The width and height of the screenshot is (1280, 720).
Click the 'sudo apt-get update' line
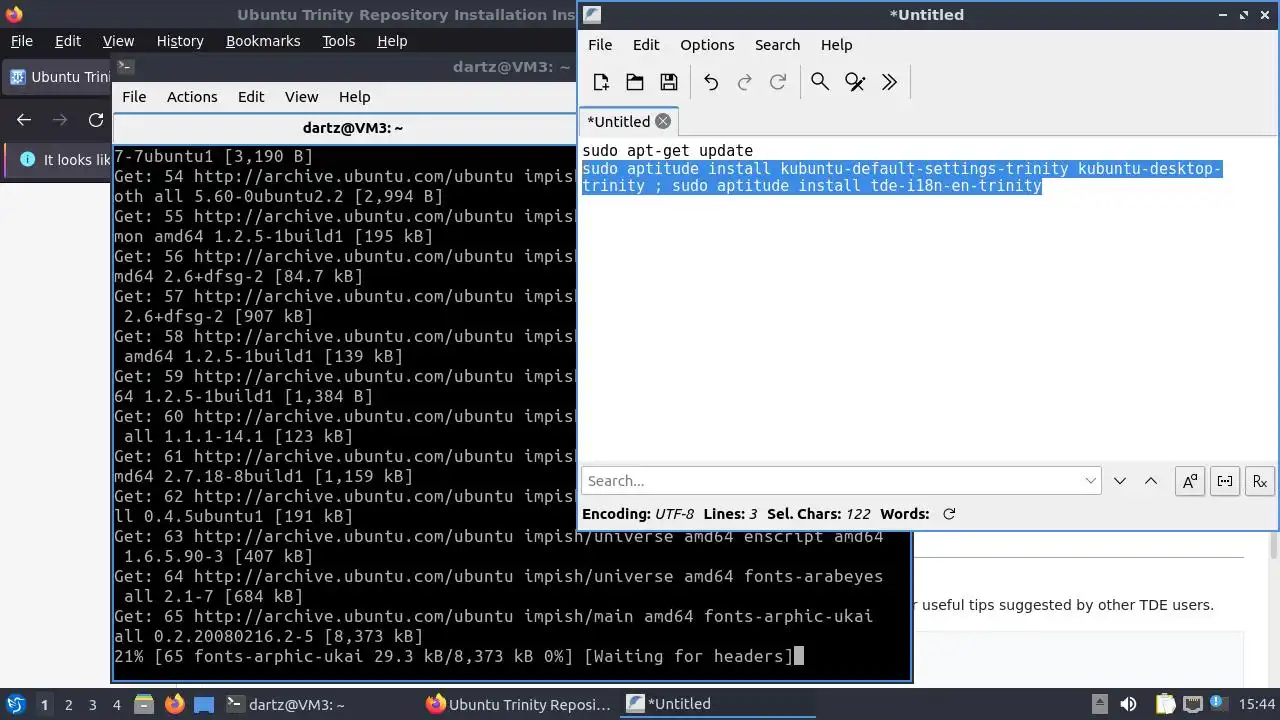point(667,151)
